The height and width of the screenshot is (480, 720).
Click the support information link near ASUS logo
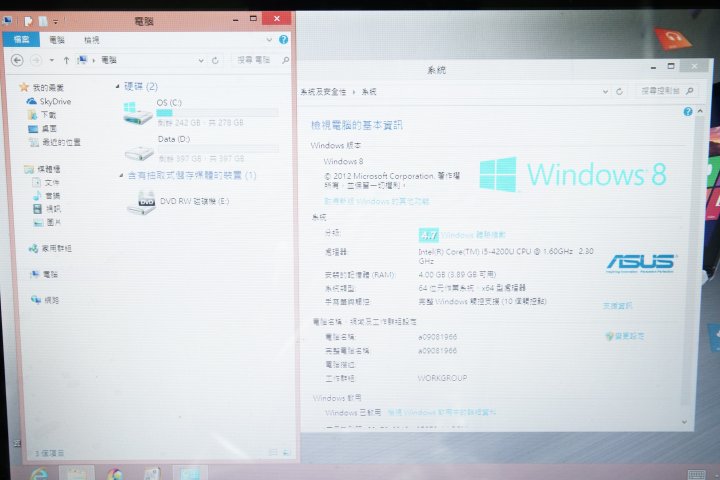[x=618, y=306]
